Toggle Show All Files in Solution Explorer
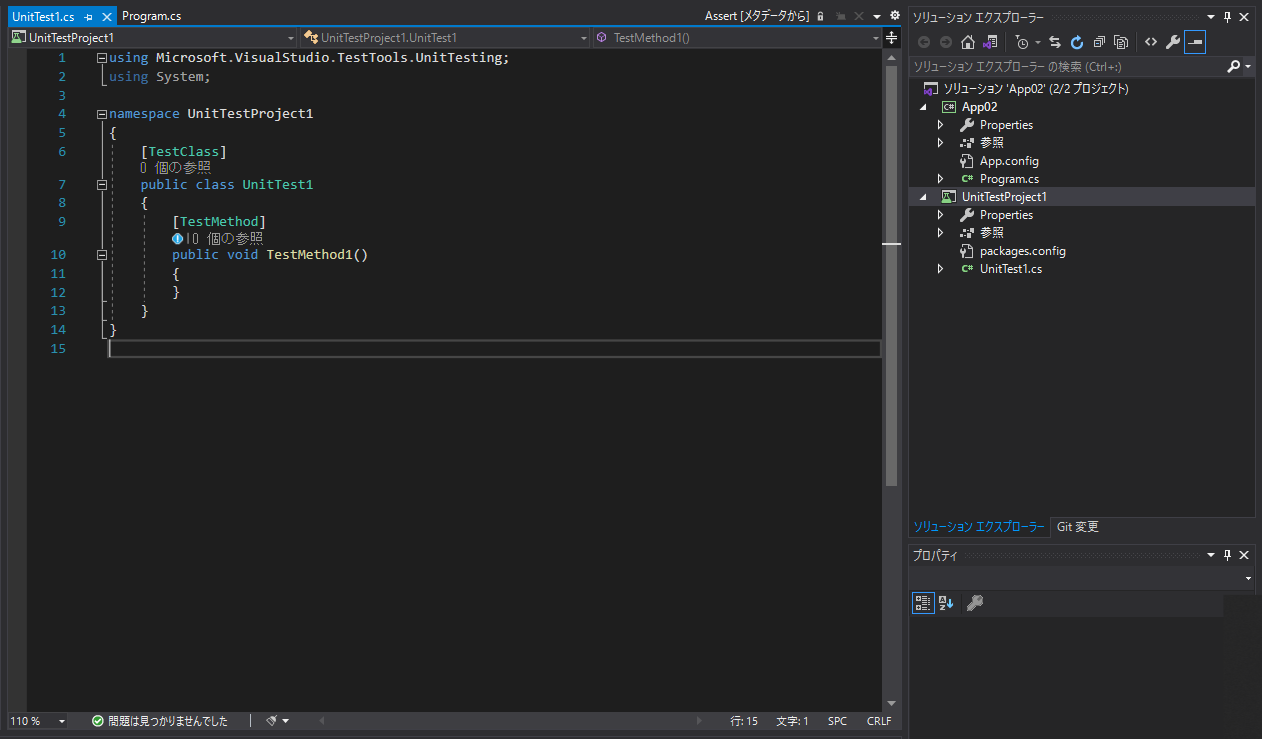The image size is (1262, 739). (x=1121, y=42)
